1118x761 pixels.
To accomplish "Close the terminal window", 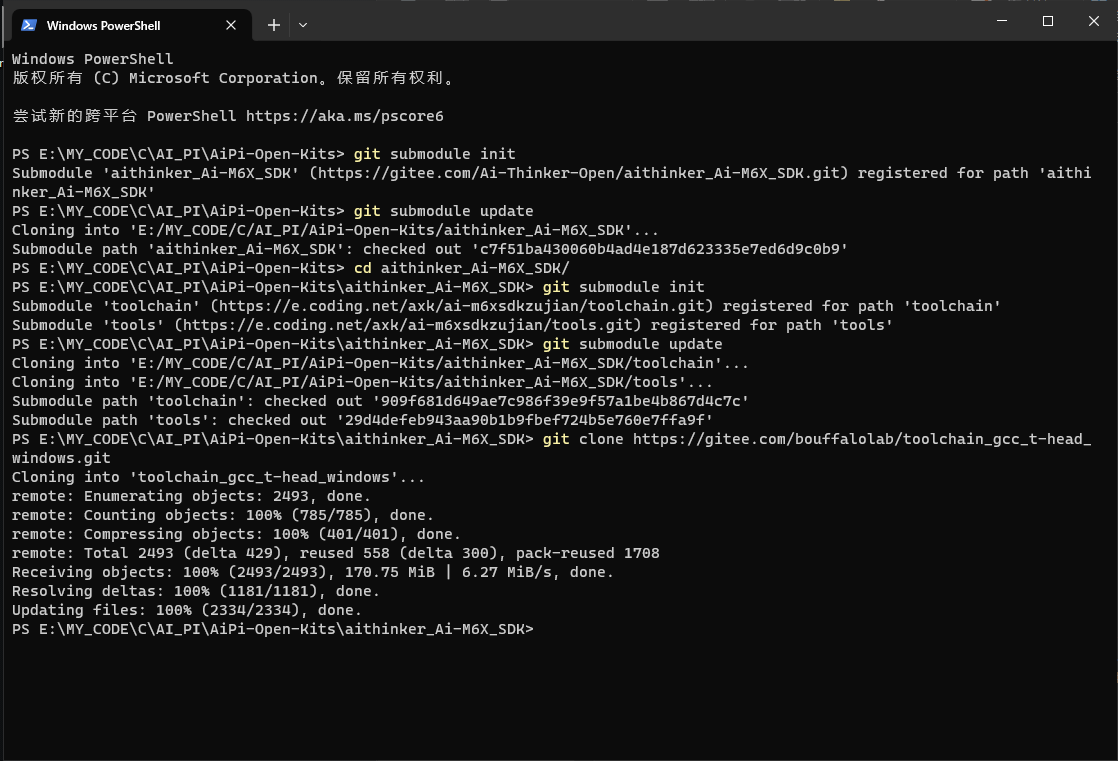I will click(x=1094, y=21).
